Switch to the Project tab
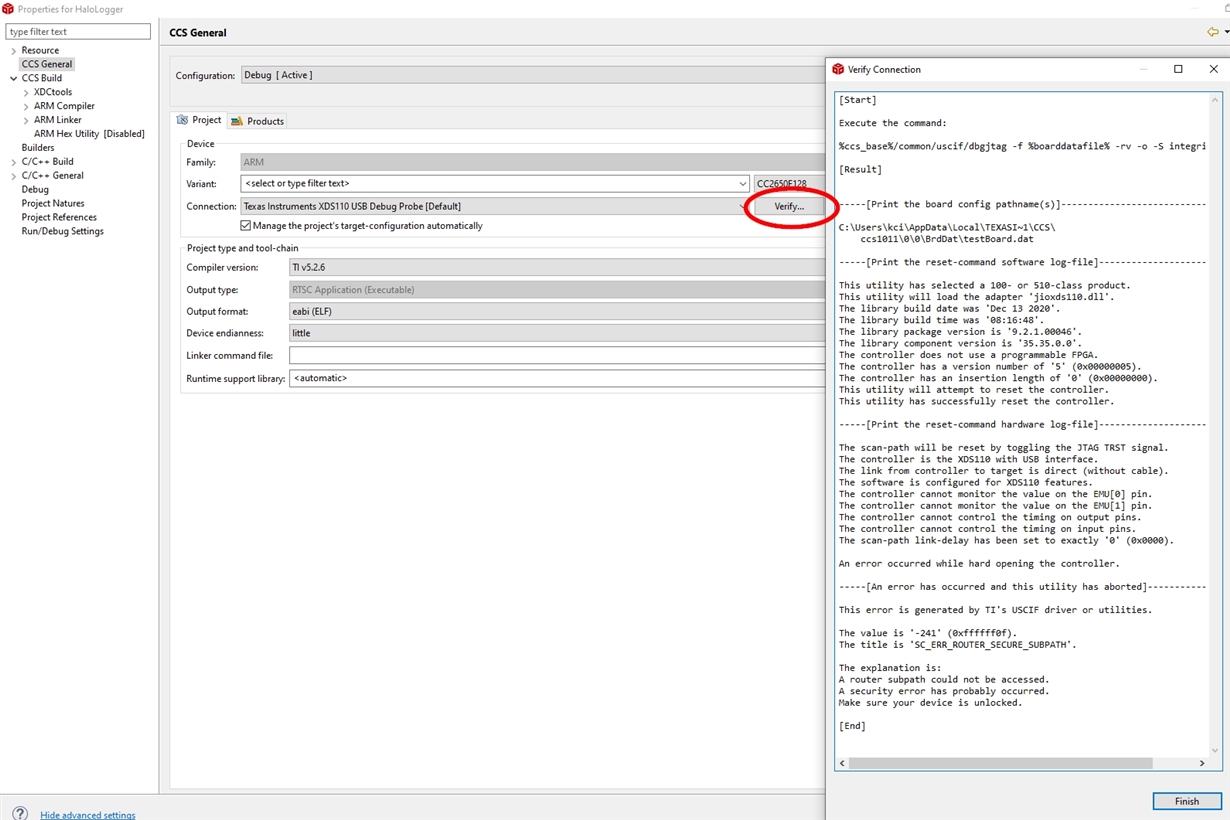The image size is (1230, 820). click(x=200, y=120)
